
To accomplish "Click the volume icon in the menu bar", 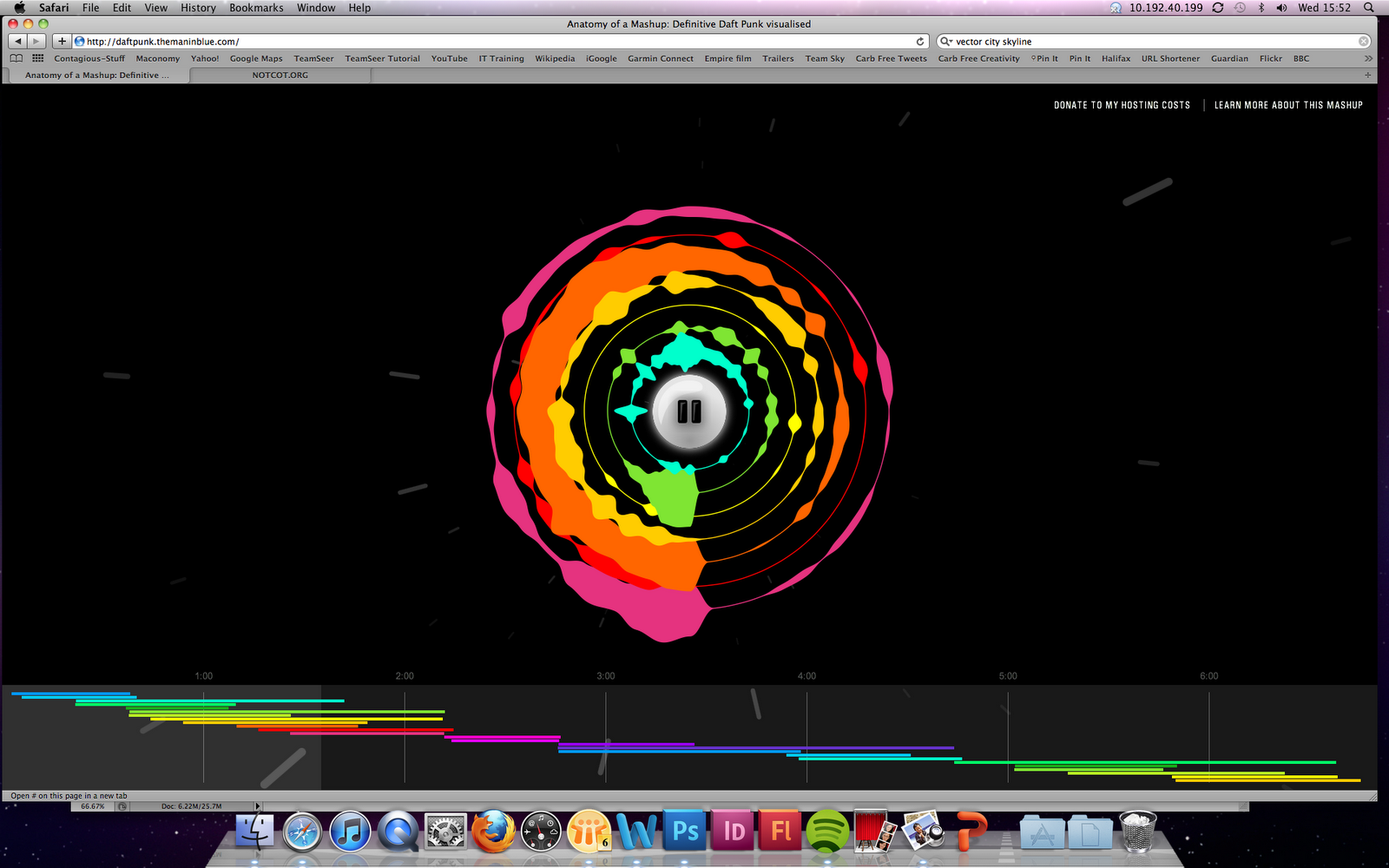I will click(x=1281, y=8).
